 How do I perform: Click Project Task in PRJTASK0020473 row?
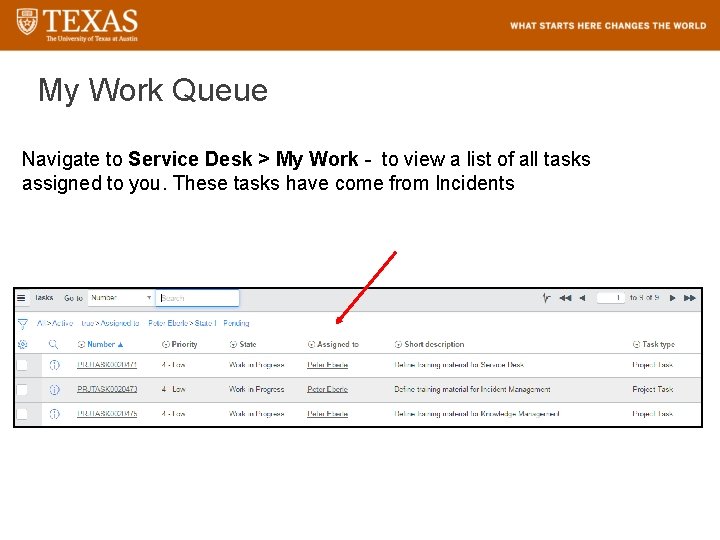652,389
